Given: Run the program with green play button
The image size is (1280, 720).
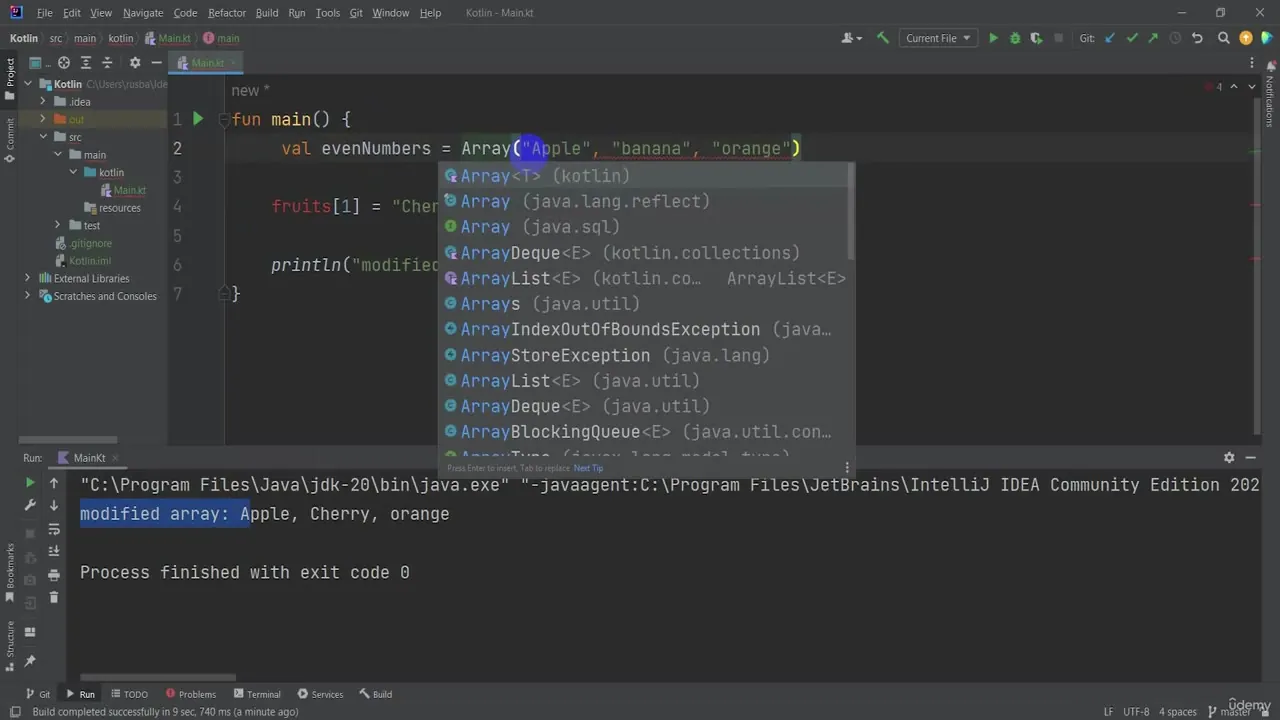Looking at the screenshot, I should [x=993, y=38].
